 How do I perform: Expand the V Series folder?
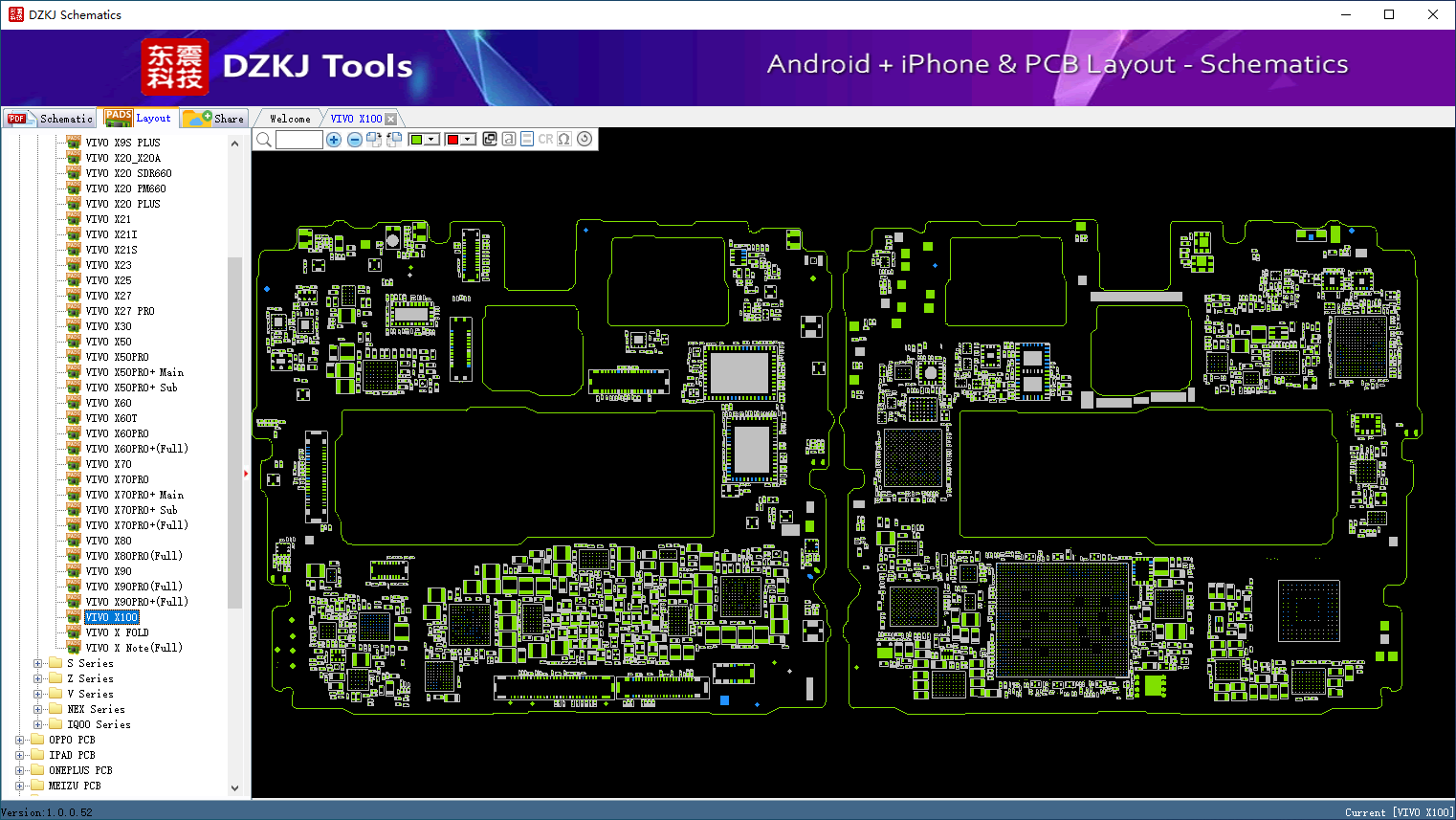click(x=38, y=694)
